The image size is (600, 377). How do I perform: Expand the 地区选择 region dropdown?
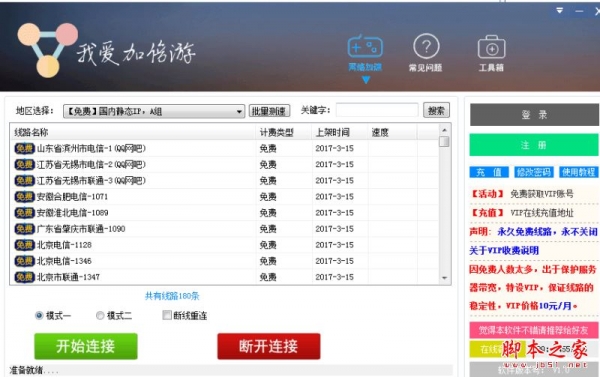[154, 111]
